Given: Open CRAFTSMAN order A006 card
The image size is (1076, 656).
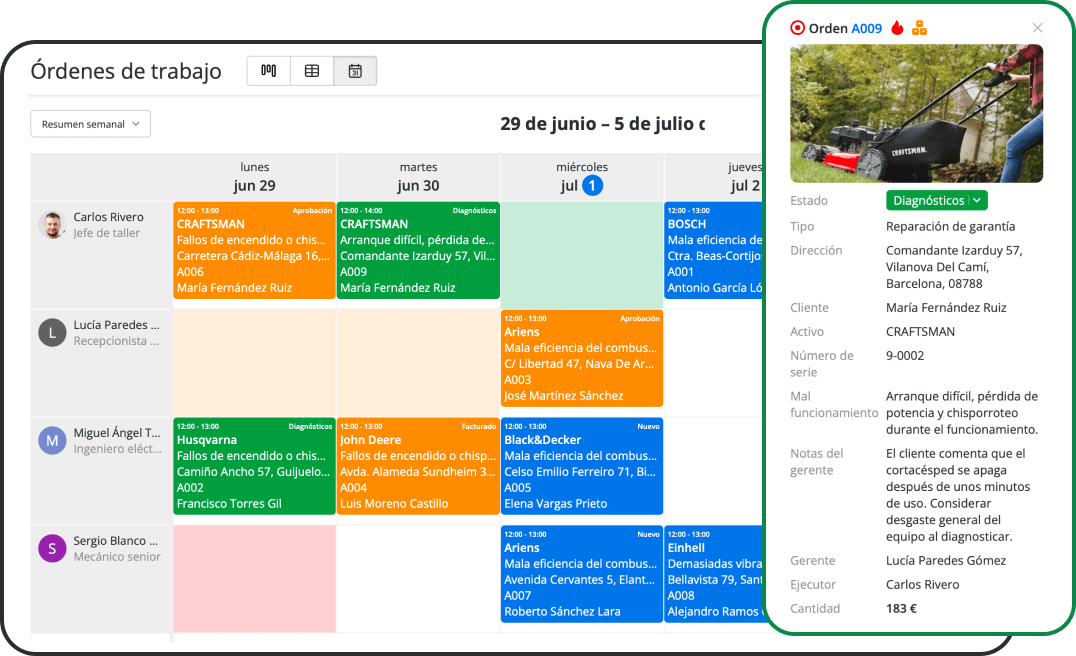Looking at the screenshot, I should [x=254, y=250].
